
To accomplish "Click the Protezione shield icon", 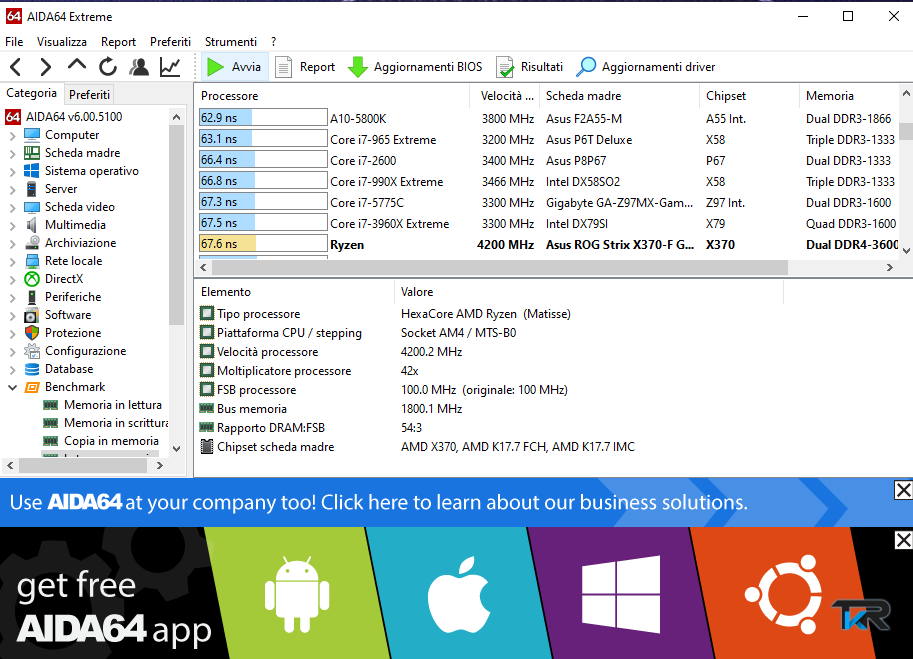I will tap(31, 333).
